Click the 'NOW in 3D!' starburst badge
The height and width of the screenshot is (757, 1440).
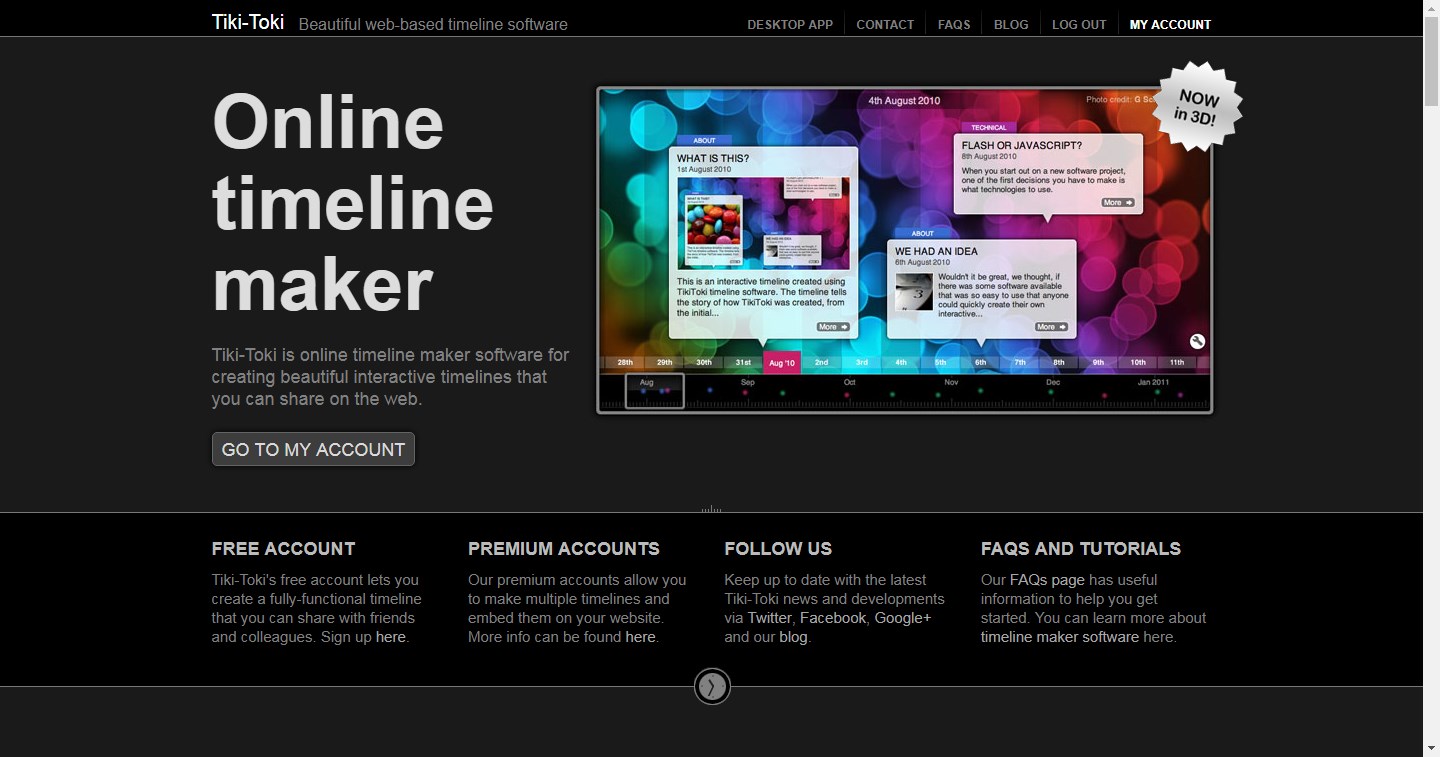(x=1197, y=107)
